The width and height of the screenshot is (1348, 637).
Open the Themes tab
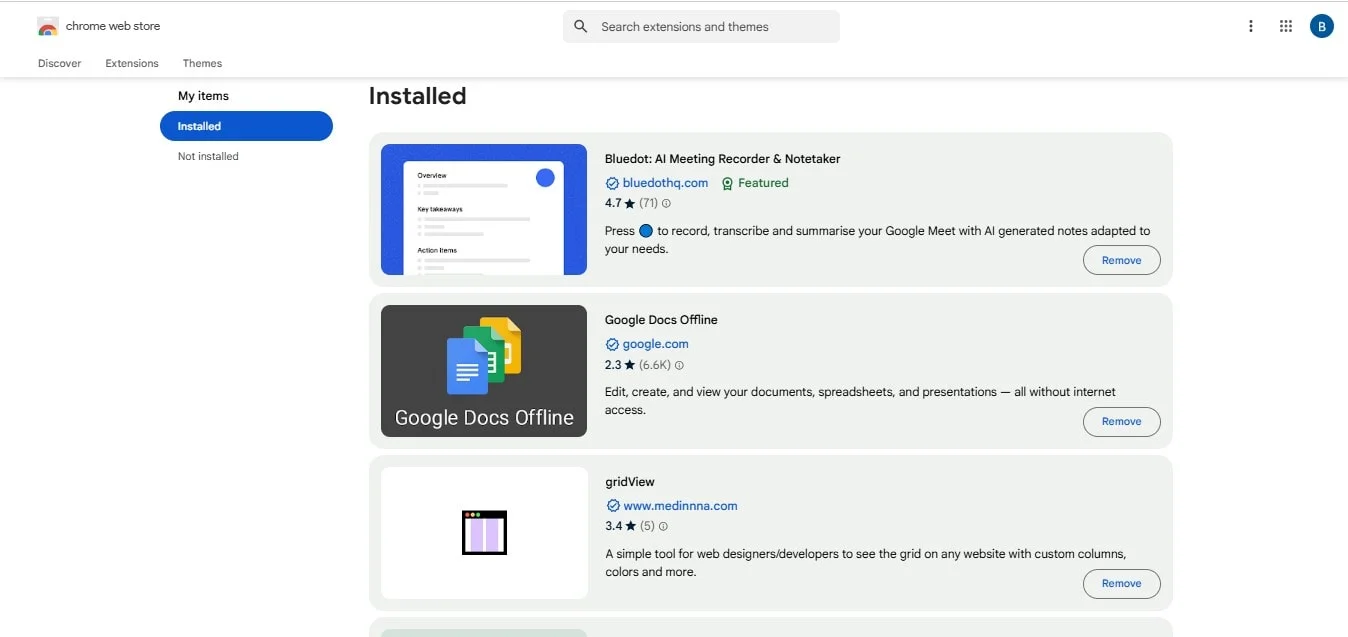tap(202, 63)
